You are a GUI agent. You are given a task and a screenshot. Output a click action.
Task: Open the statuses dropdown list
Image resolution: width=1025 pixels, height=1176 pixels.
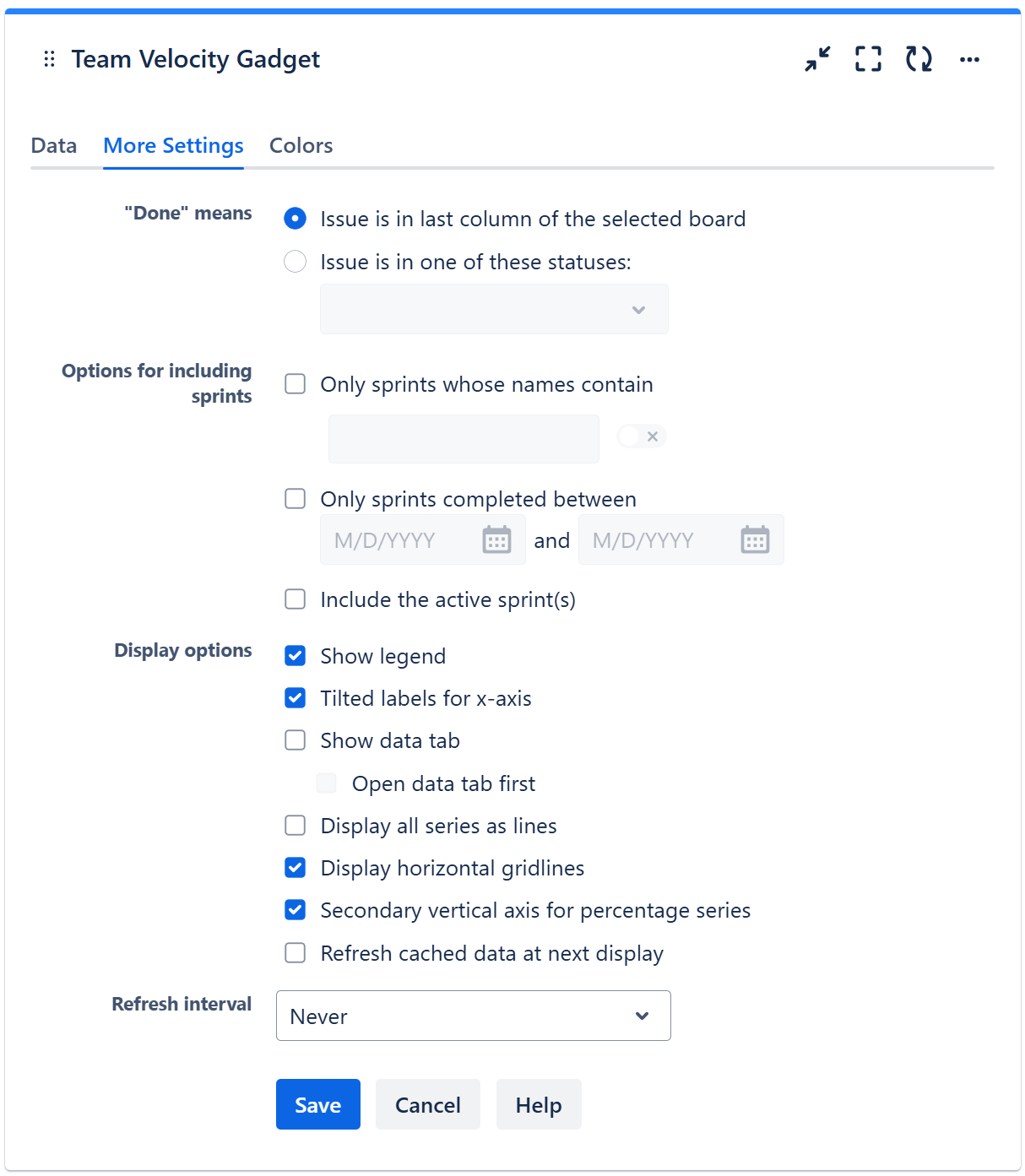point(494,310)
